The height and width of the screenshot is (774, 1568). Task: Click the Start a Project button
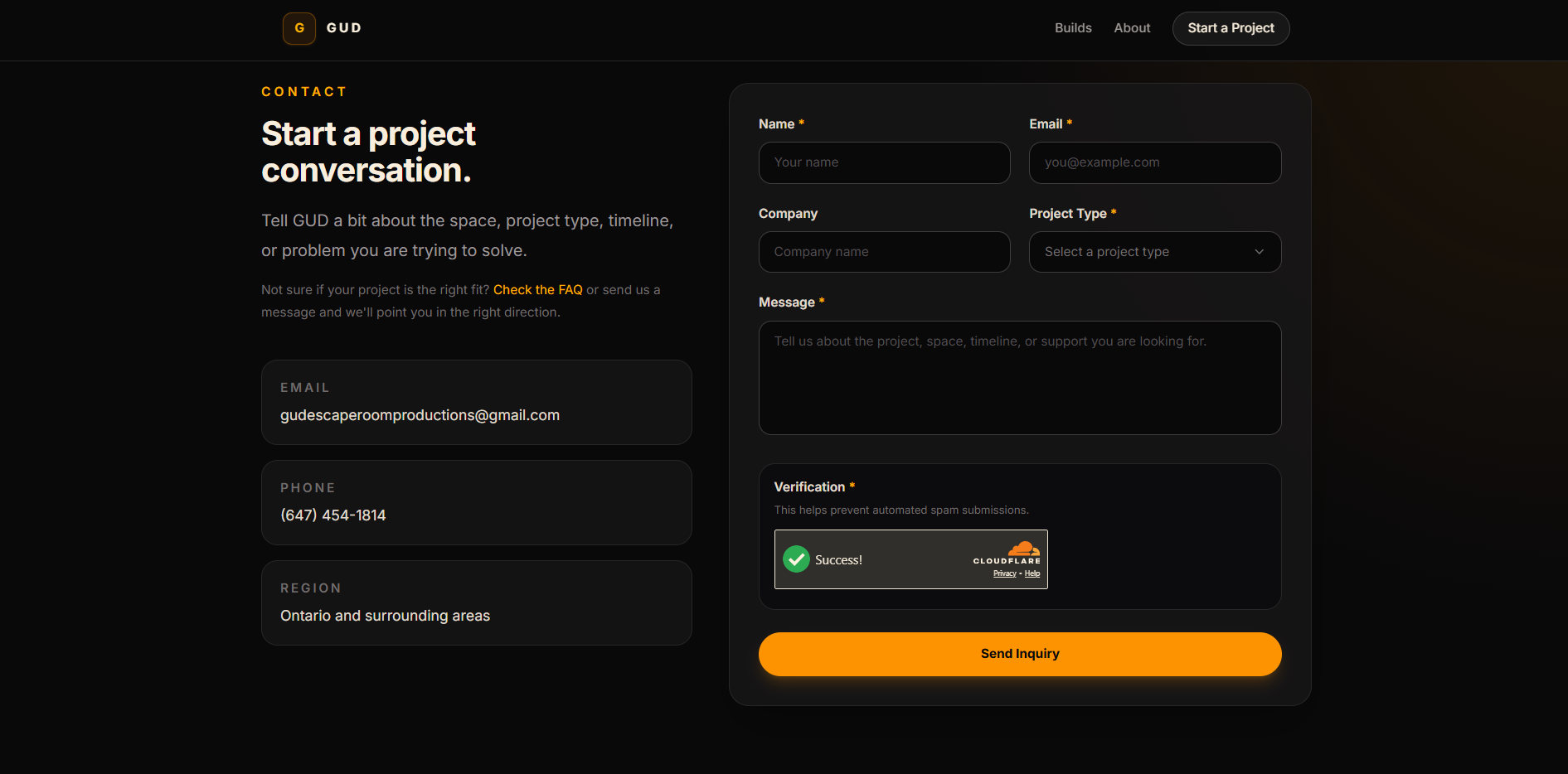coord(1231,28)
